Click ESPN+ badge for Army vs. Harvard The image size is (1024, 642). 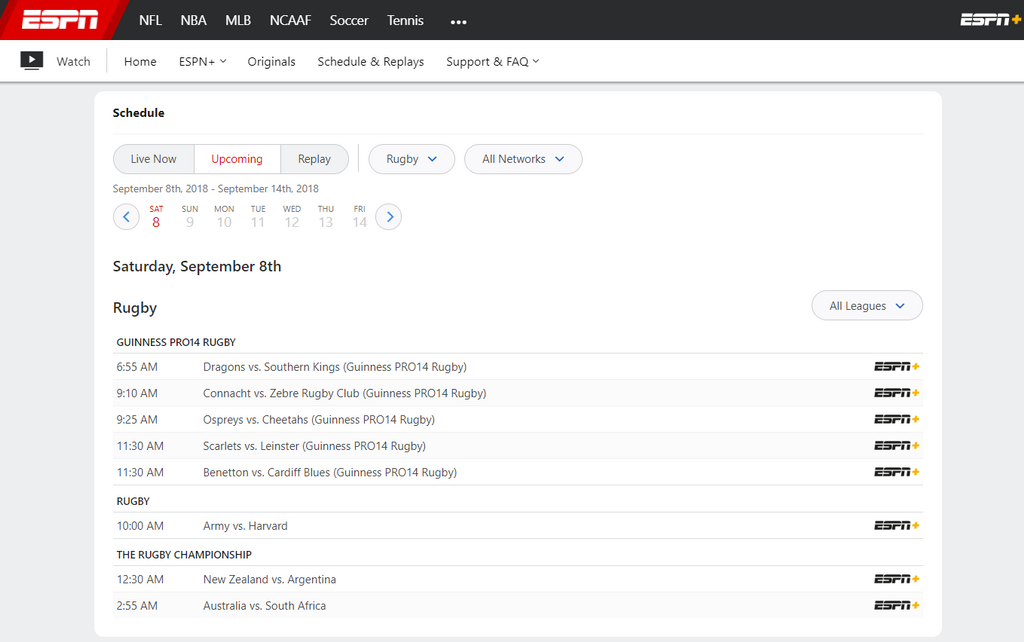897,526
